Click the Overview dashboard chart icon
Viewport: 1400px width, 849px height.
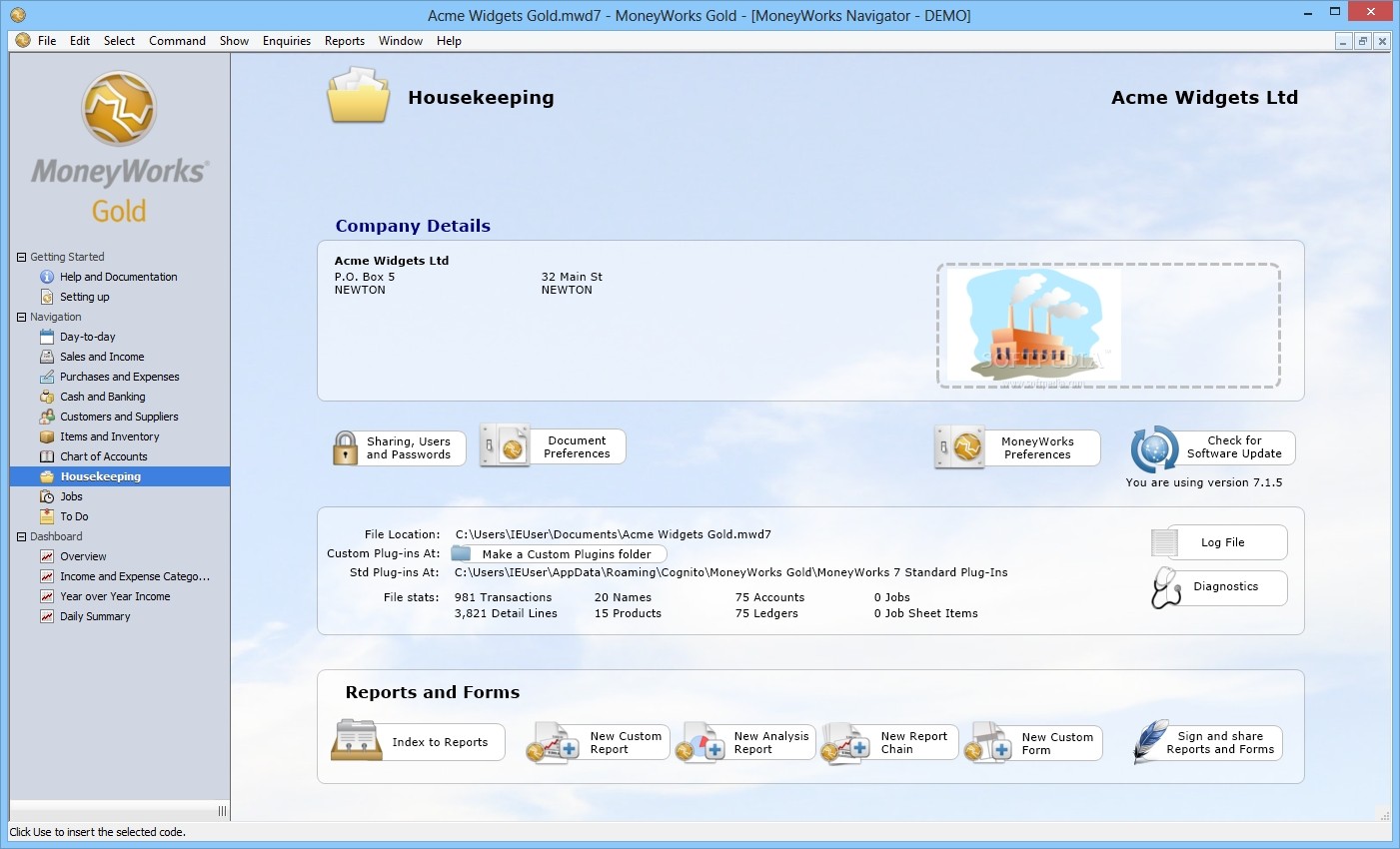47,556
